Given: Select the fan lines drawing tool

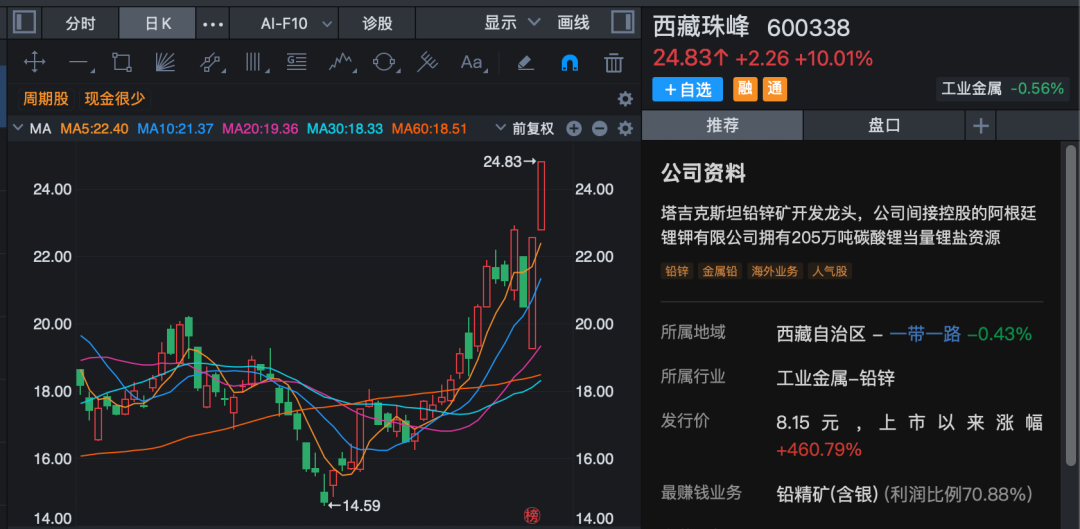Looking at the screenshot, I should point(165,63).
